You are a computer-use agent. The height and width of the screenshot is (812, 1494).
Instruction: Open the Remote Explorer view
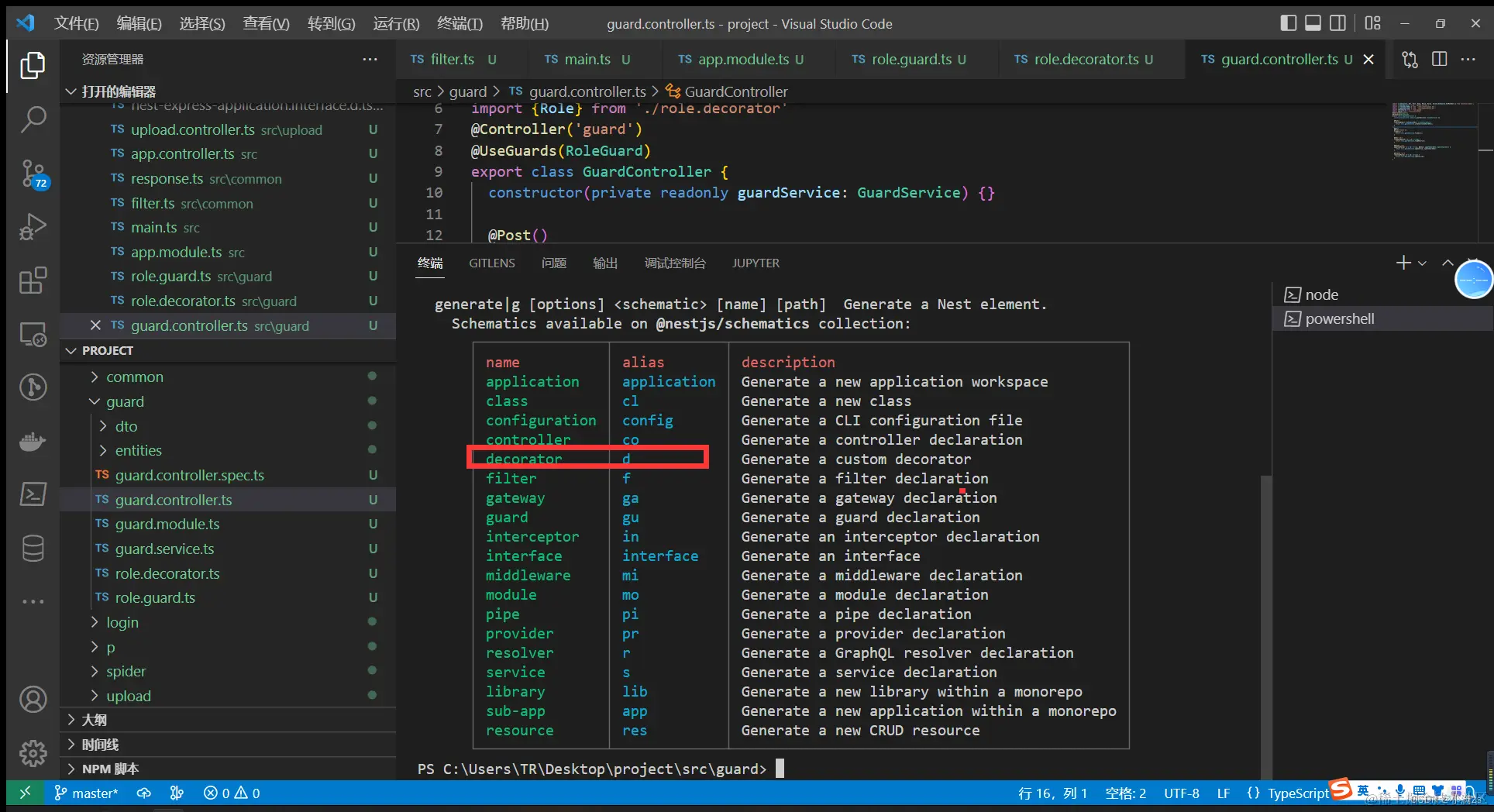tap(33, 335)
